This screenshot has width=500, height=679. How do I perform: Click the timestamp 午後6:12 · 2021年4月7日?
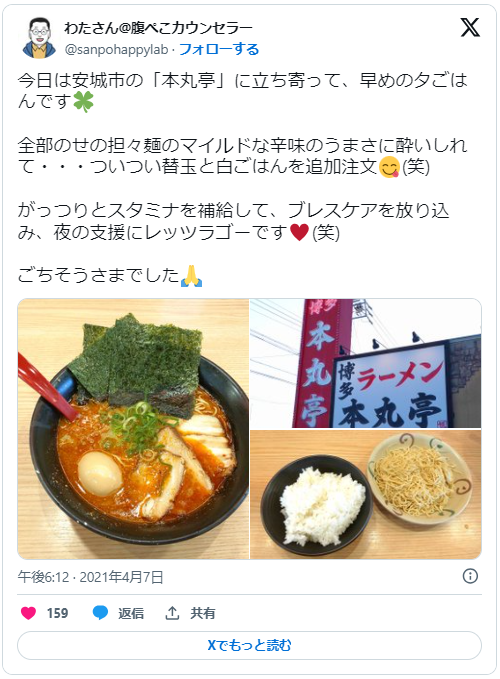tap(90, 577)
